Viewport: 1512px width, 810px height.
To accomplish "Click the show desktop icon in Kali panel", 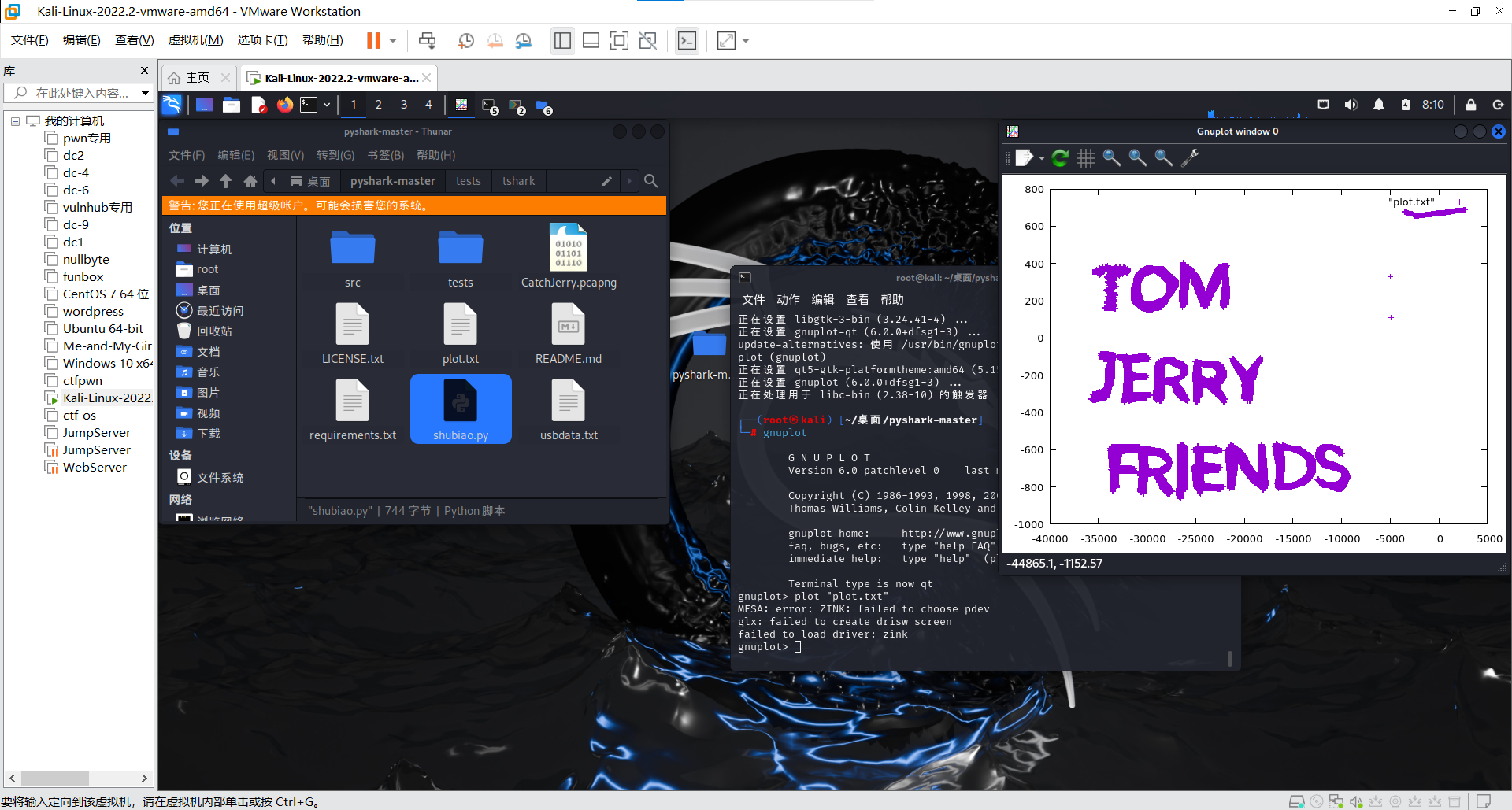I will (x=205, y=105).
